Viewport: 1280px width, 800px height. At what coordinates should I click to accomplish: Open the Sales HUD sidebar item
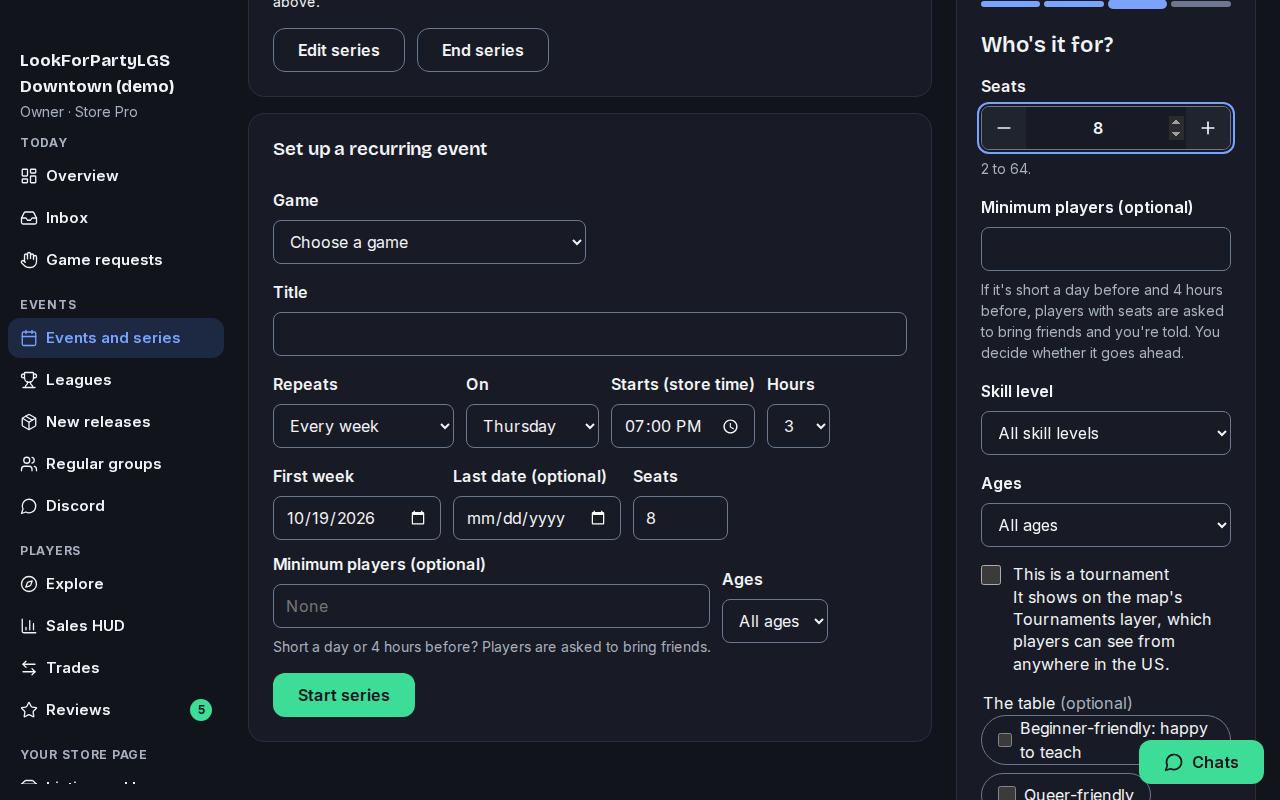point(116,626)
